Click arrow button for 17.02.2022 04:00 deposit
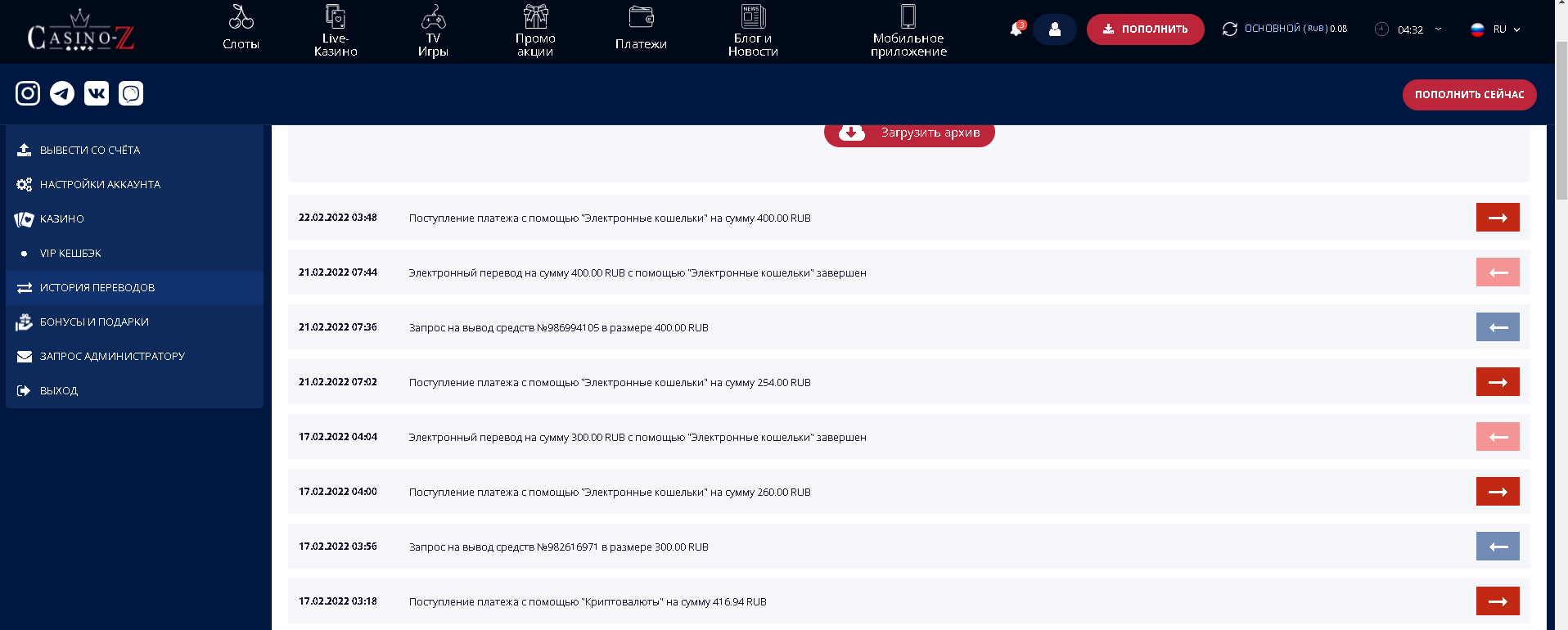Image resolution: width=1568 pixels, height=630 pixels. point(1498,492)
